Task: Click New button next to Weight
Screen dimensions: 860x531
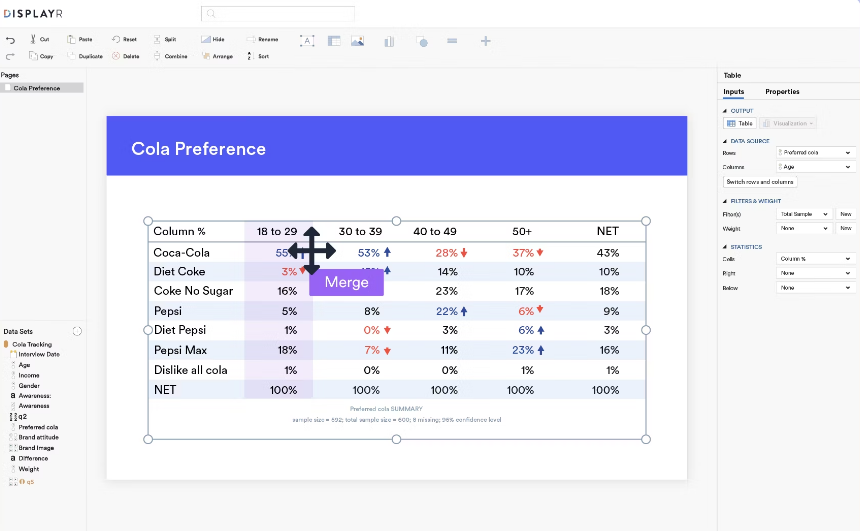Action: tap(846, 228)
